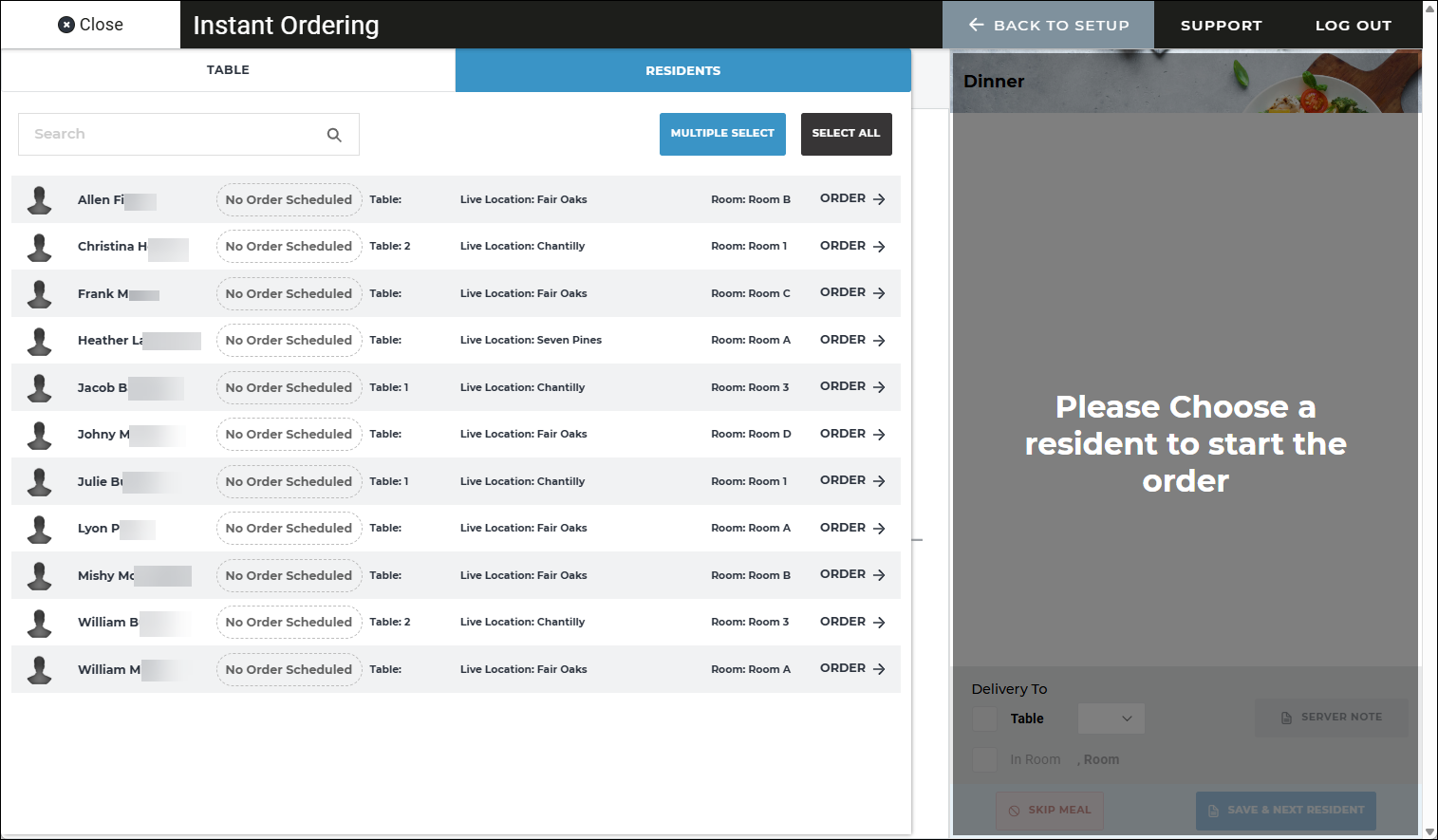
Task: Start order for Heather via ORDER arrow
Action: click(852, 340)
